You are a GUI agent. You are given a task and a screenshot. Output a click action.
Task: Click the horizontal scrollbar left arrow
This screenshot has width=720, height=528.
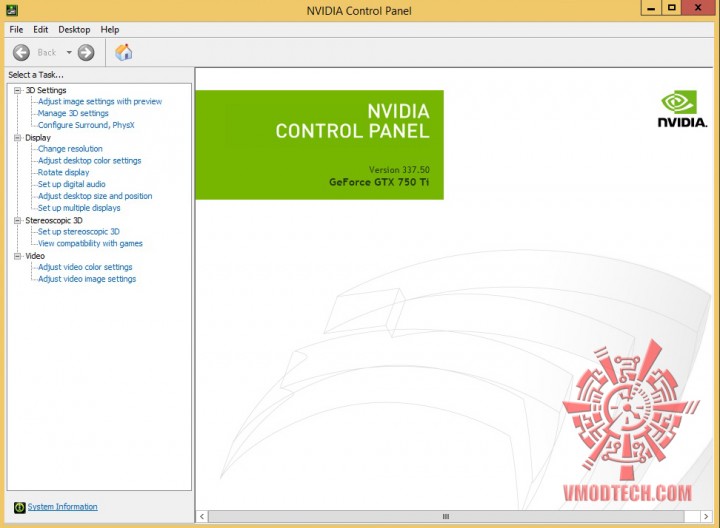click(202, 517)
